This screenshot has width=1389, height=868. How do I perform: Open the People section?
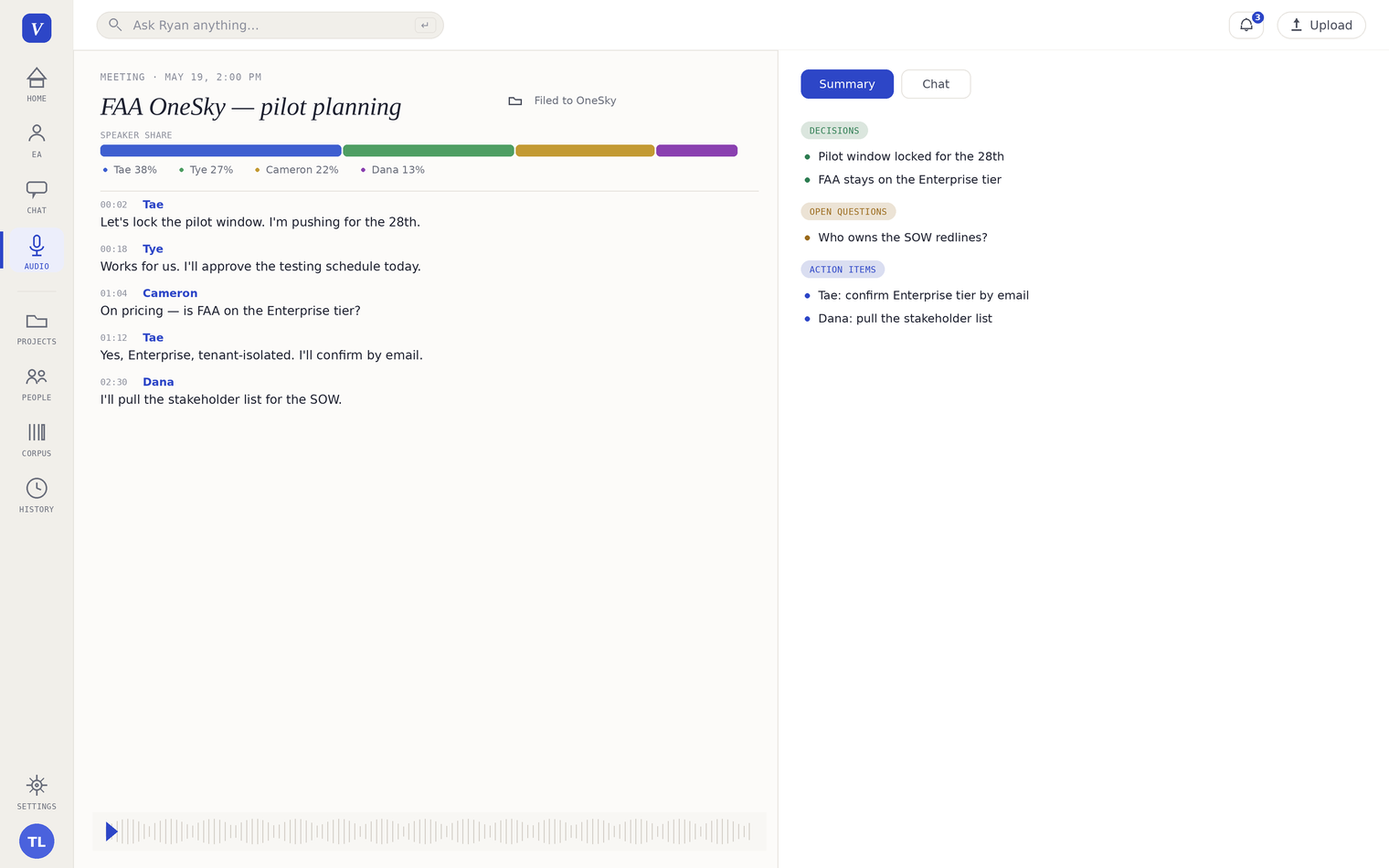pos(37,384)
